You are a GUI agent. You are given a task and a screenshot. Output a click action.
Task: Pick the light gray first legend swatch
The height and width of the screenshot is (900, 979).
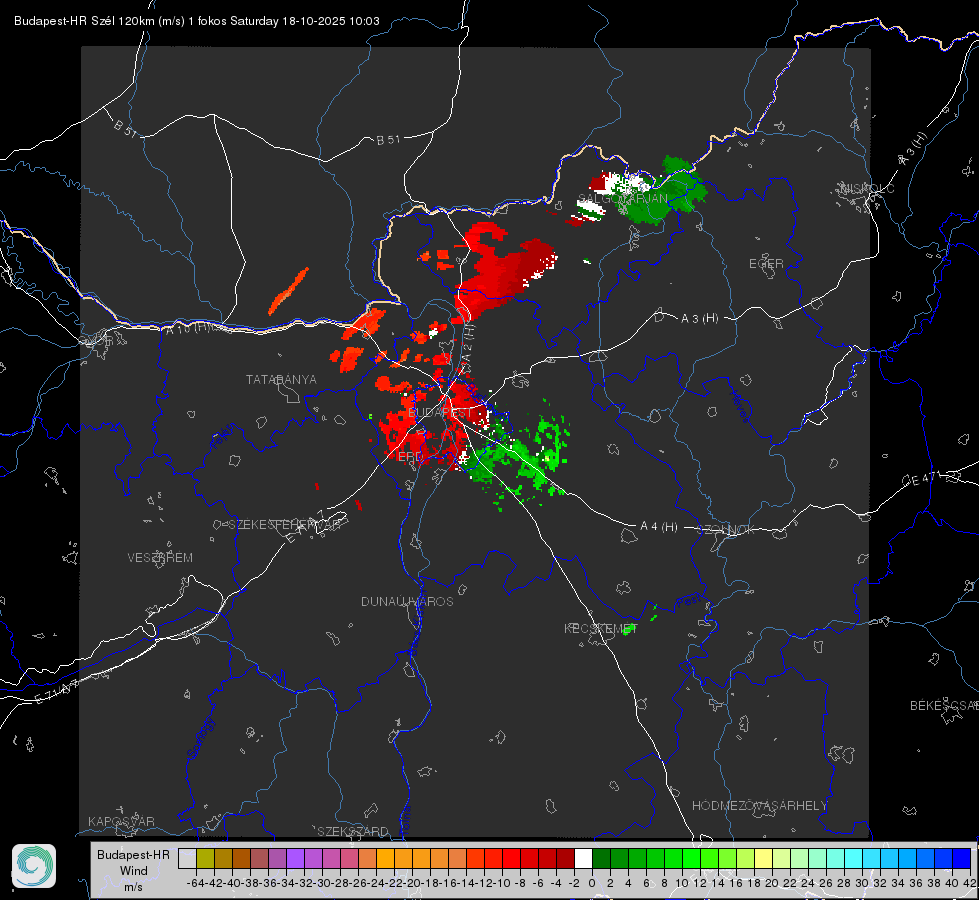click(x=187, y=858)
